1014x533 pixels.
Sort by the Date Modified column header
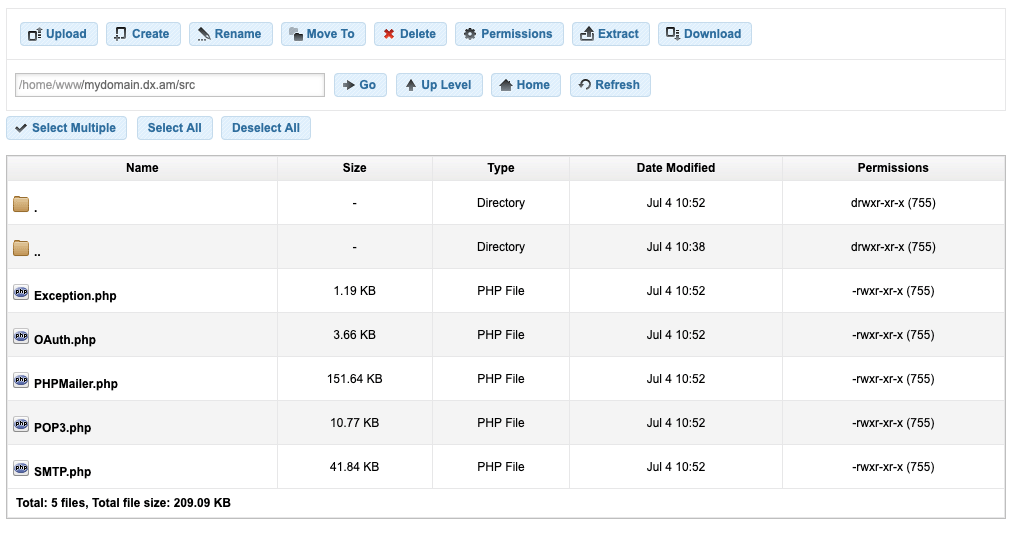675,168
